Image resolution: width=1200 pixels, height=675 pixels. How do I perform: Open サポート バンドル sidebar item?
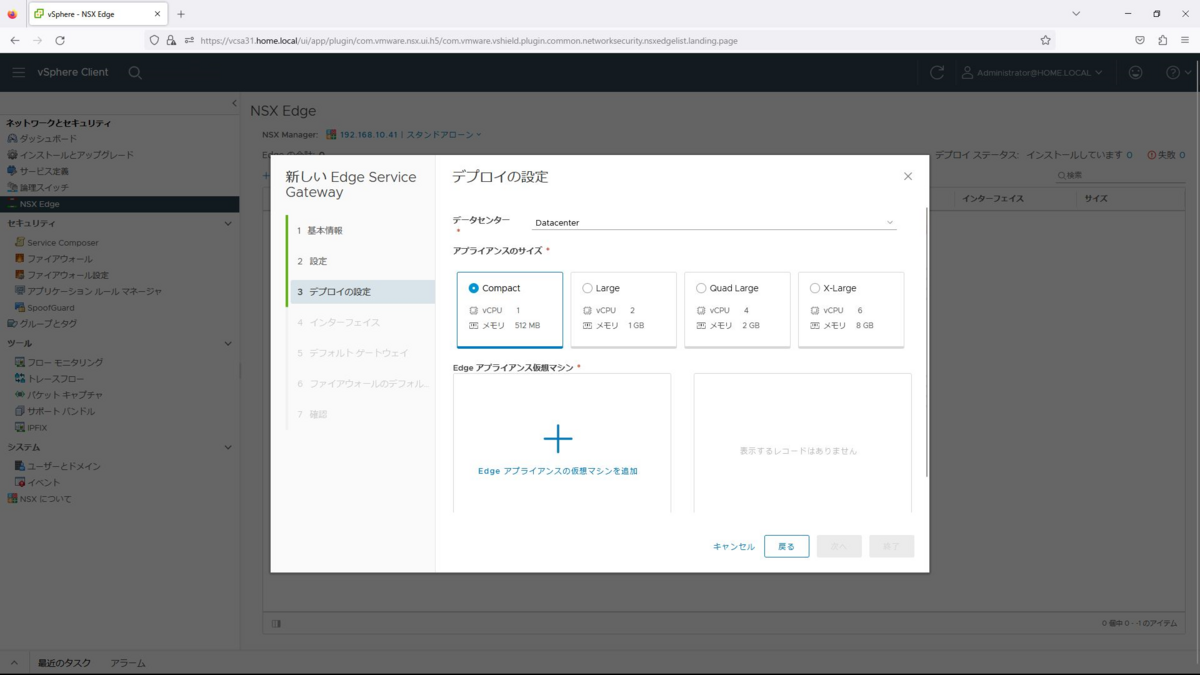61,411
